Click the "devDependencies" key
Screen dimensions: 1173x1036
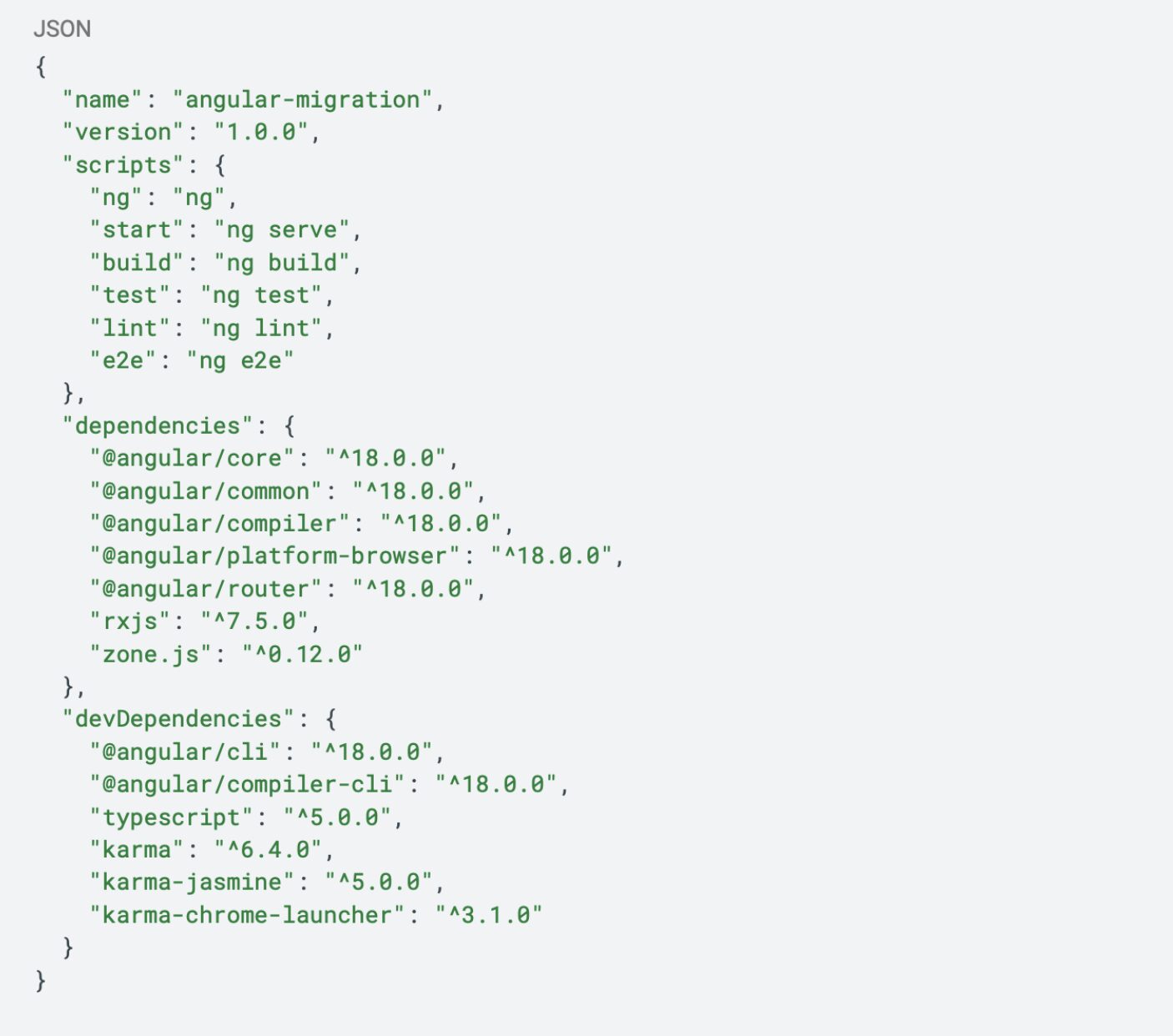coord(178,719)
